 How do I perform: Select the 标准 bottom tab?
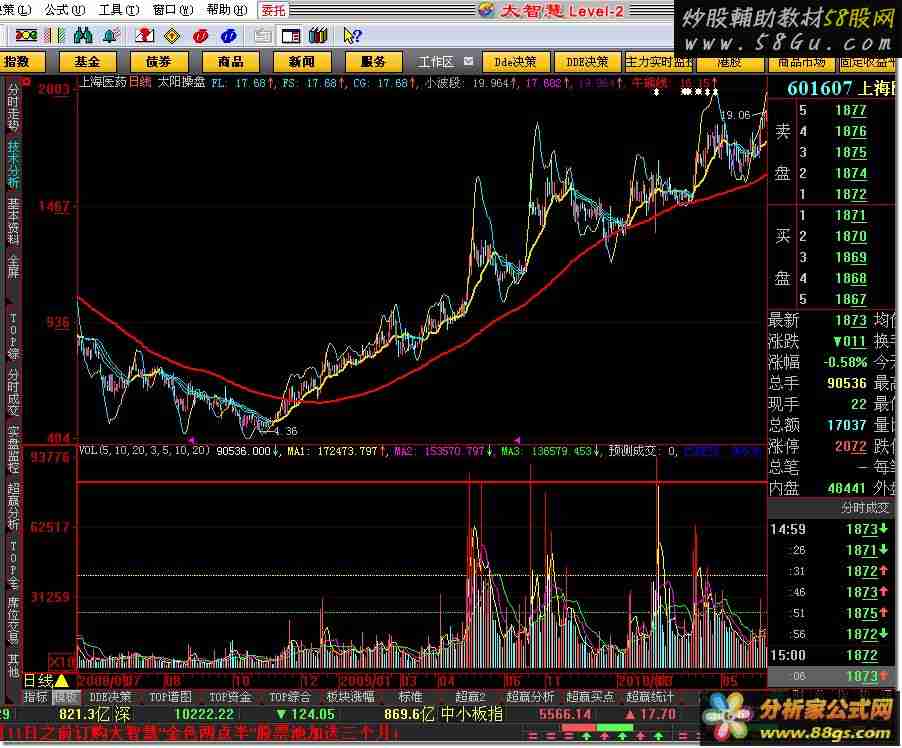tap(410, 697)
